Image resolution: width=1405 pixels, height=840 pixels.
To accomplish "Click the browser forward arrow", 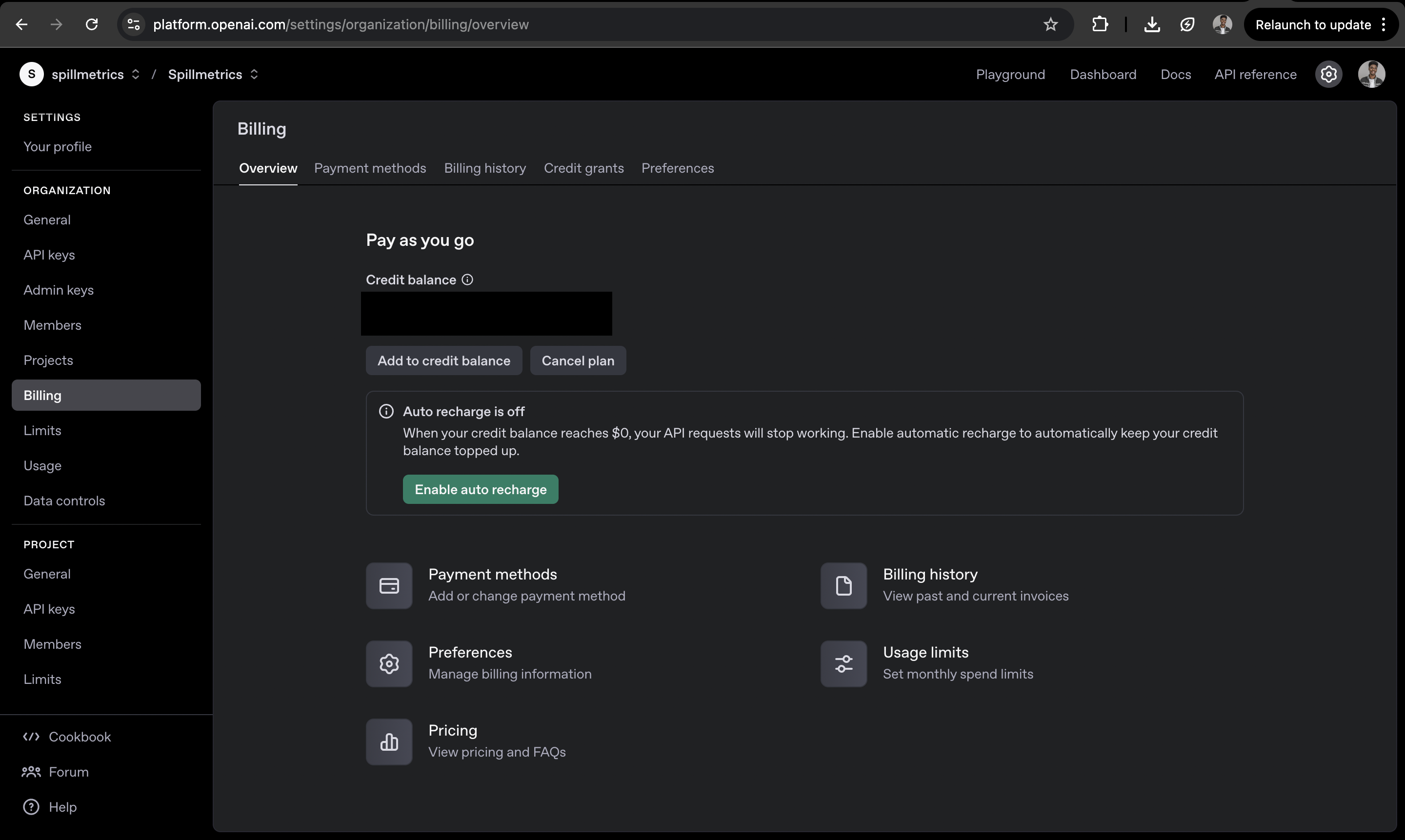I will pyautogui.click(x=56, y=24).
